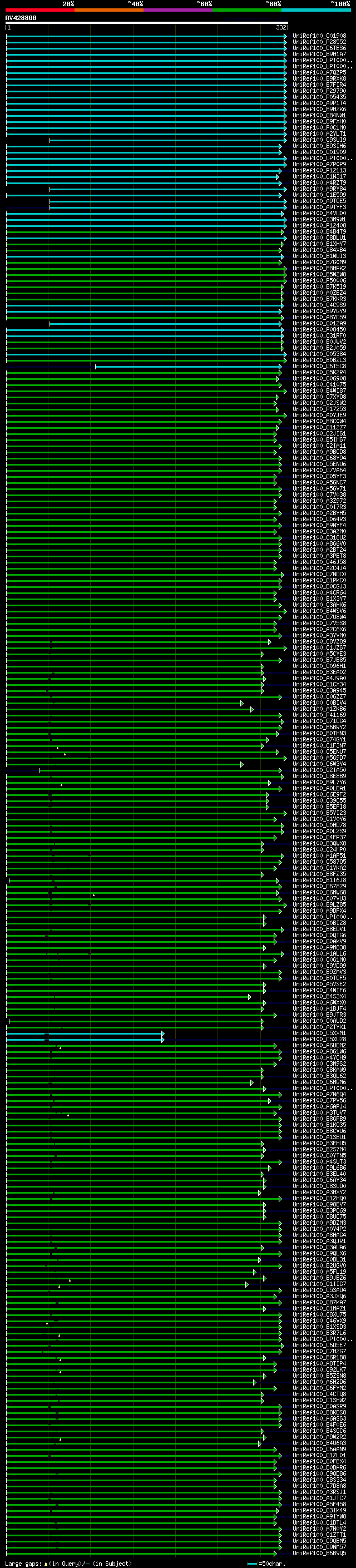Click the orange ~40% identity legend bar
The image size is (356, 1568).
click(109, 10)
